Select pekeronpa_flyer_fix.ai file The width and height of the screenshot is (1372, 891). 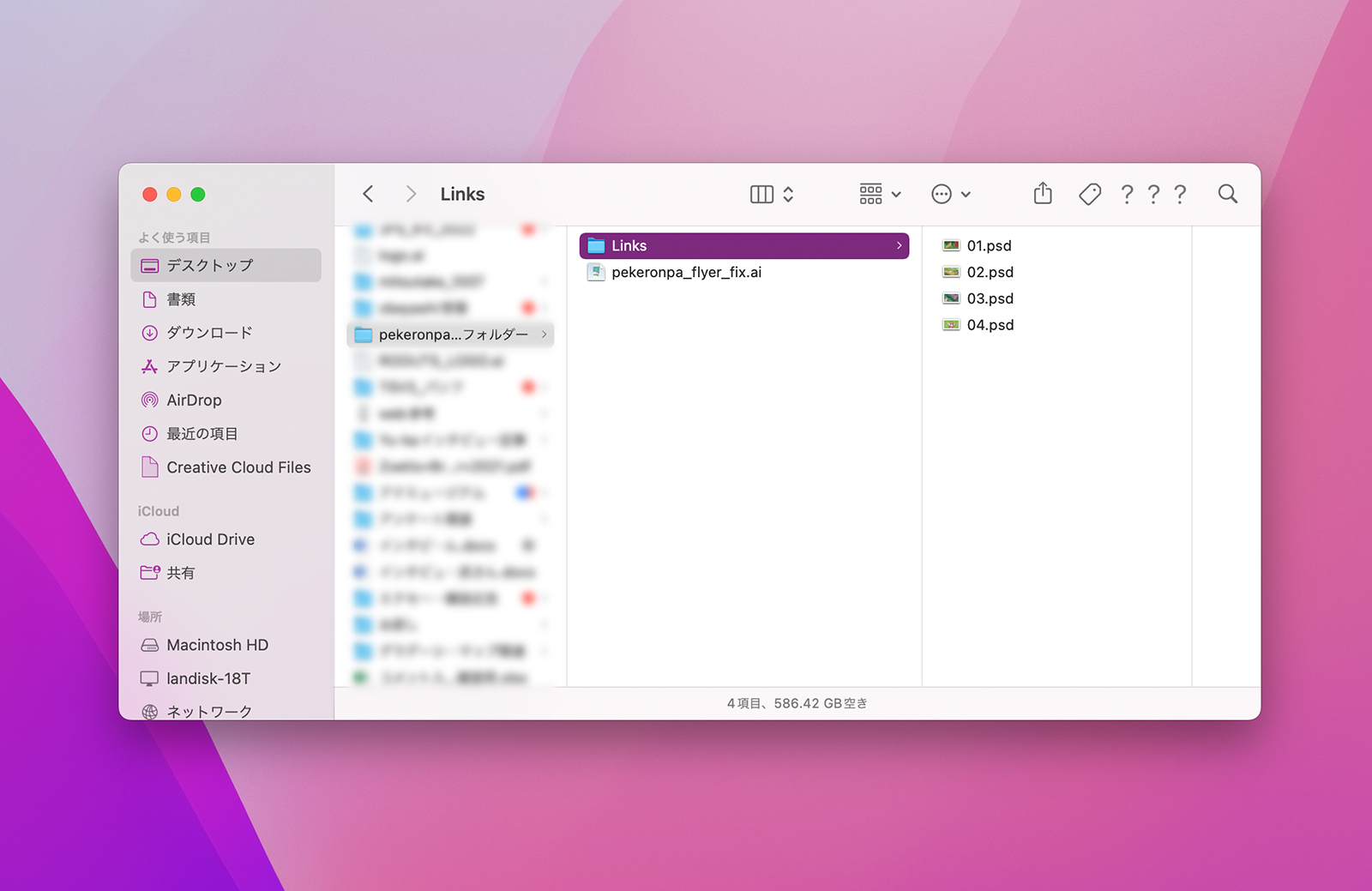tap(686, 273)
